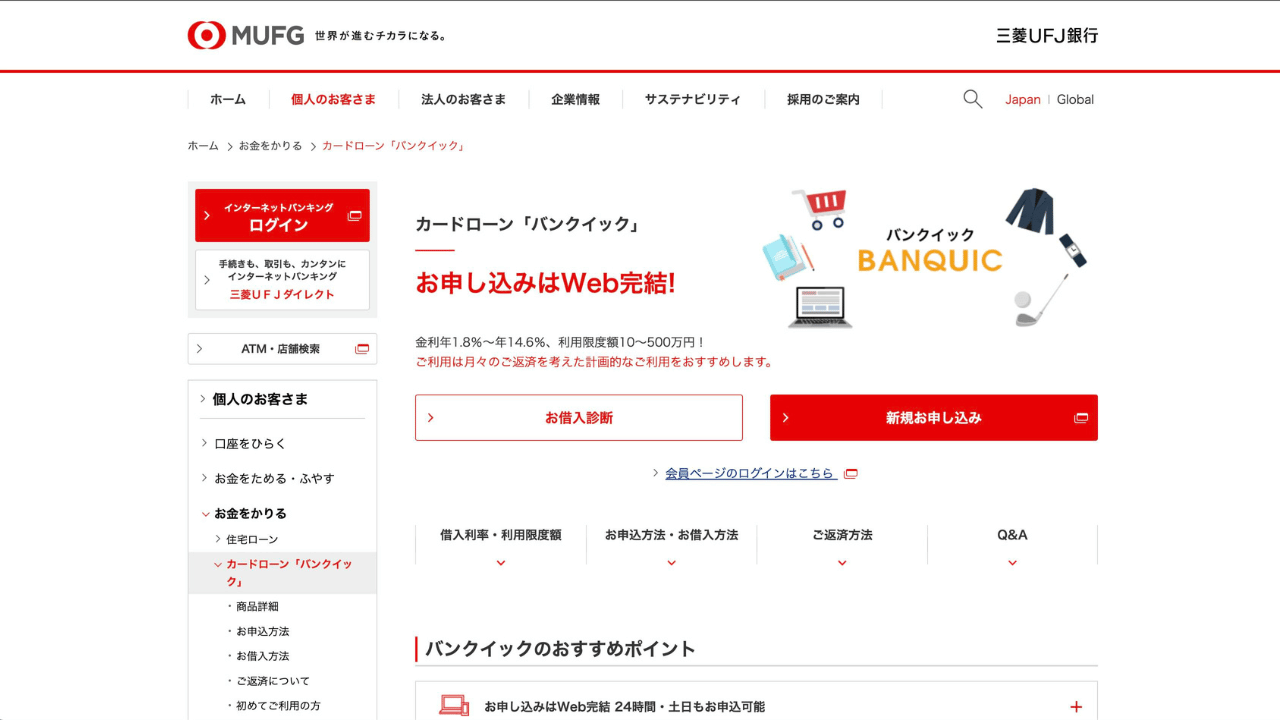Image resolution: width=1280 pixels, height=720 pixels.
Task: Click バンクイックのおすすめポイント heading
Action: tap(560, 649)
